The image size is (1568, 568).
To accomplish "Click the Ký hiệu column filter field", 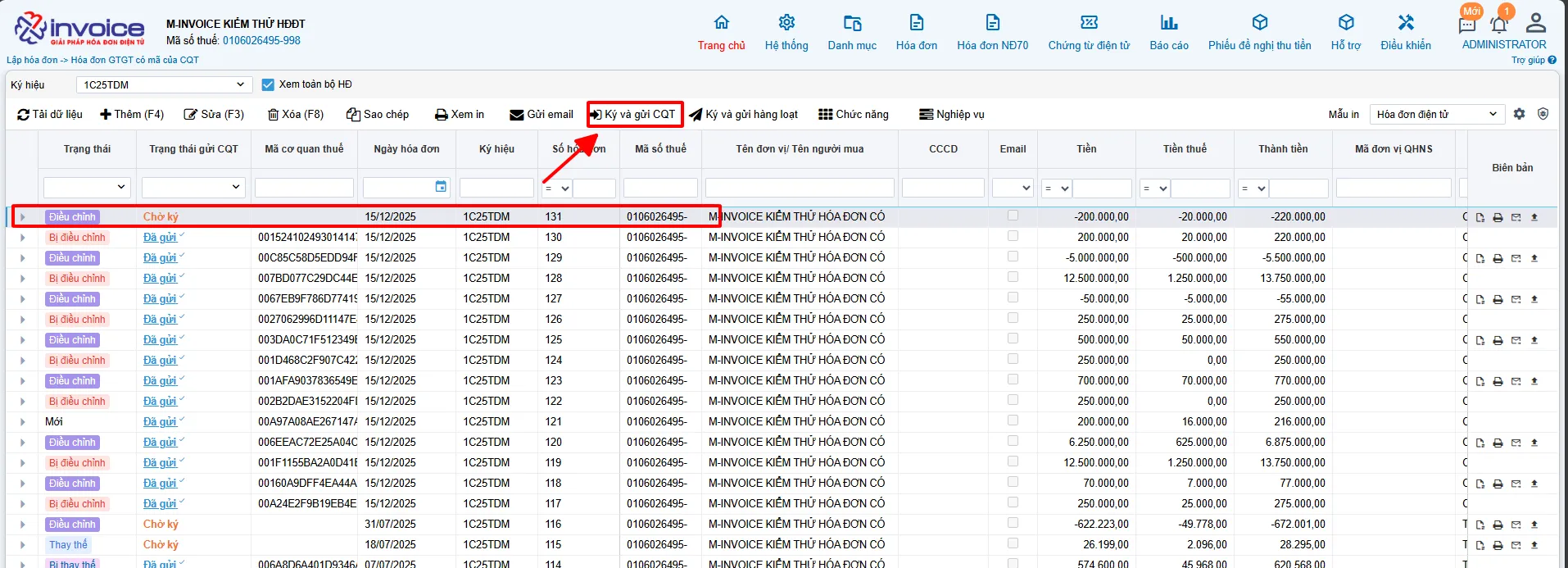I will [x=496, y=188].
